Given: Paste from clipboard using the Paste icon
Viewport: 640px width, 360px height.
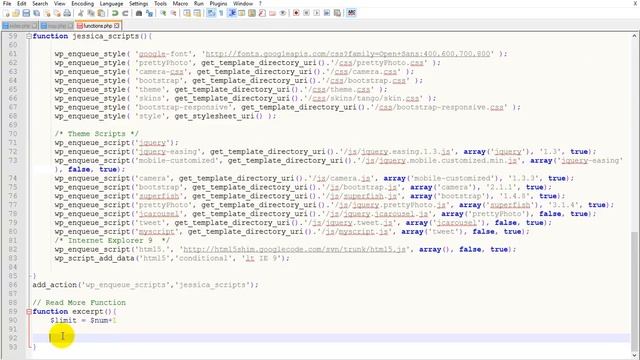Looking at the screenshot, I should tap(101, 13).
